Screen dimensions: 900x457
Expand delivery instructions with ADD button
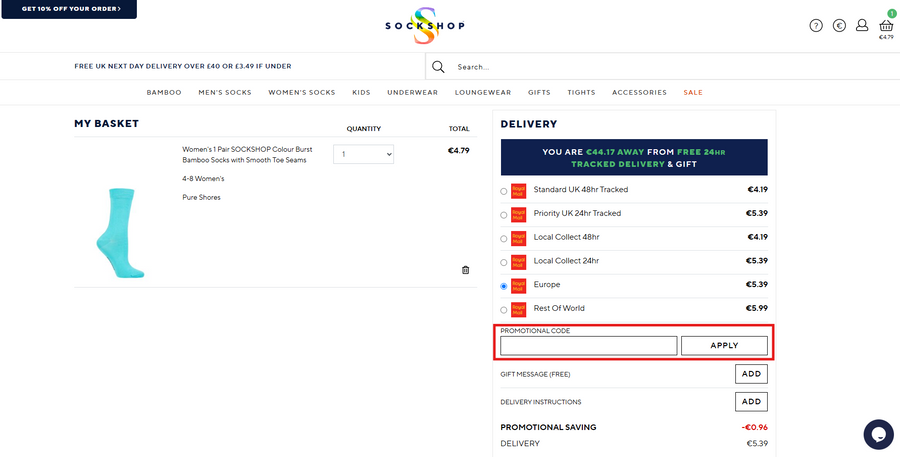coord(751,402)
